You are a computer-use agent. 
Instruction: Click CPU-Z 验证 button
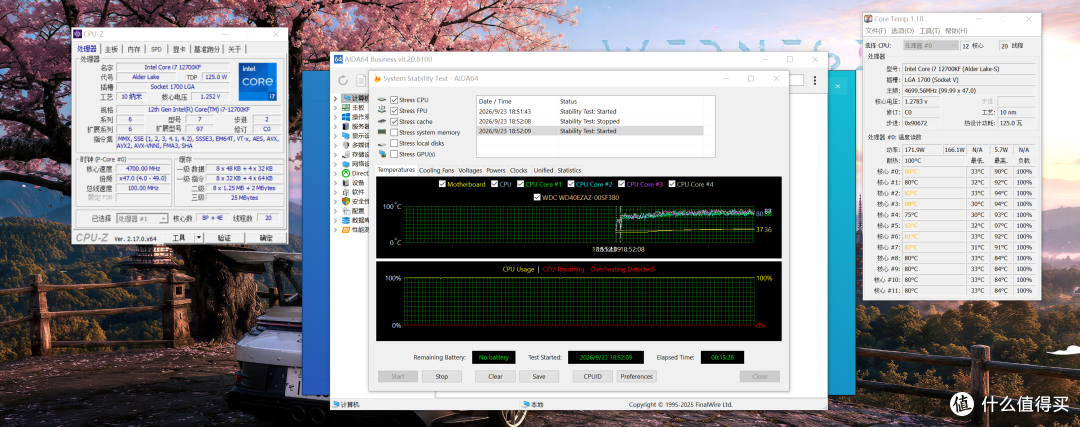[x=224, y=238]
